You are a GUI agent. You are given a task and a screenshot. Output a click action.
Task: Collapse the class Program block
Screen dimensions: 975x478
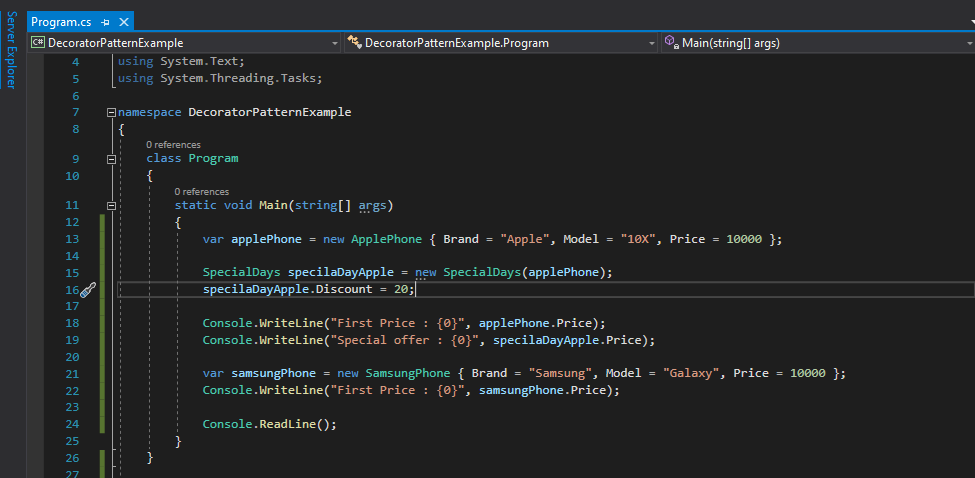111,159
